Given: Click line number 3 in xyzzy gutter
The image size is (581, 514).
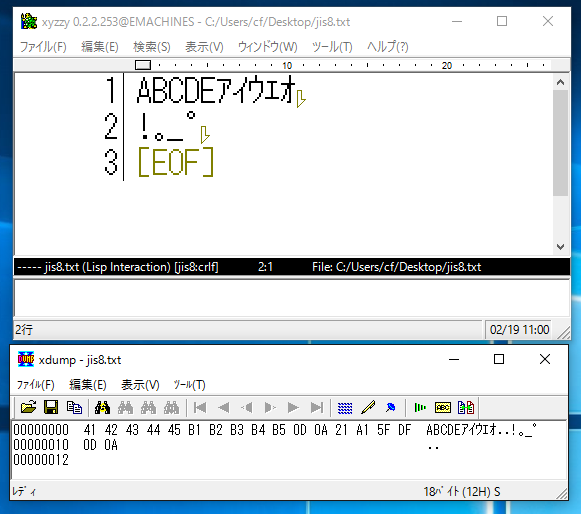Looking at the screenshot, I should tap(111, 162).
